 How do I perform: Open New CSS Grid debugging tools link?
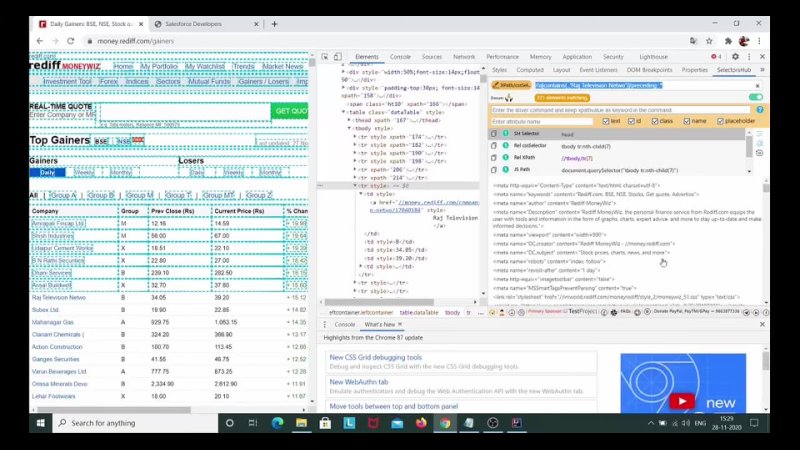coord(376,357)
